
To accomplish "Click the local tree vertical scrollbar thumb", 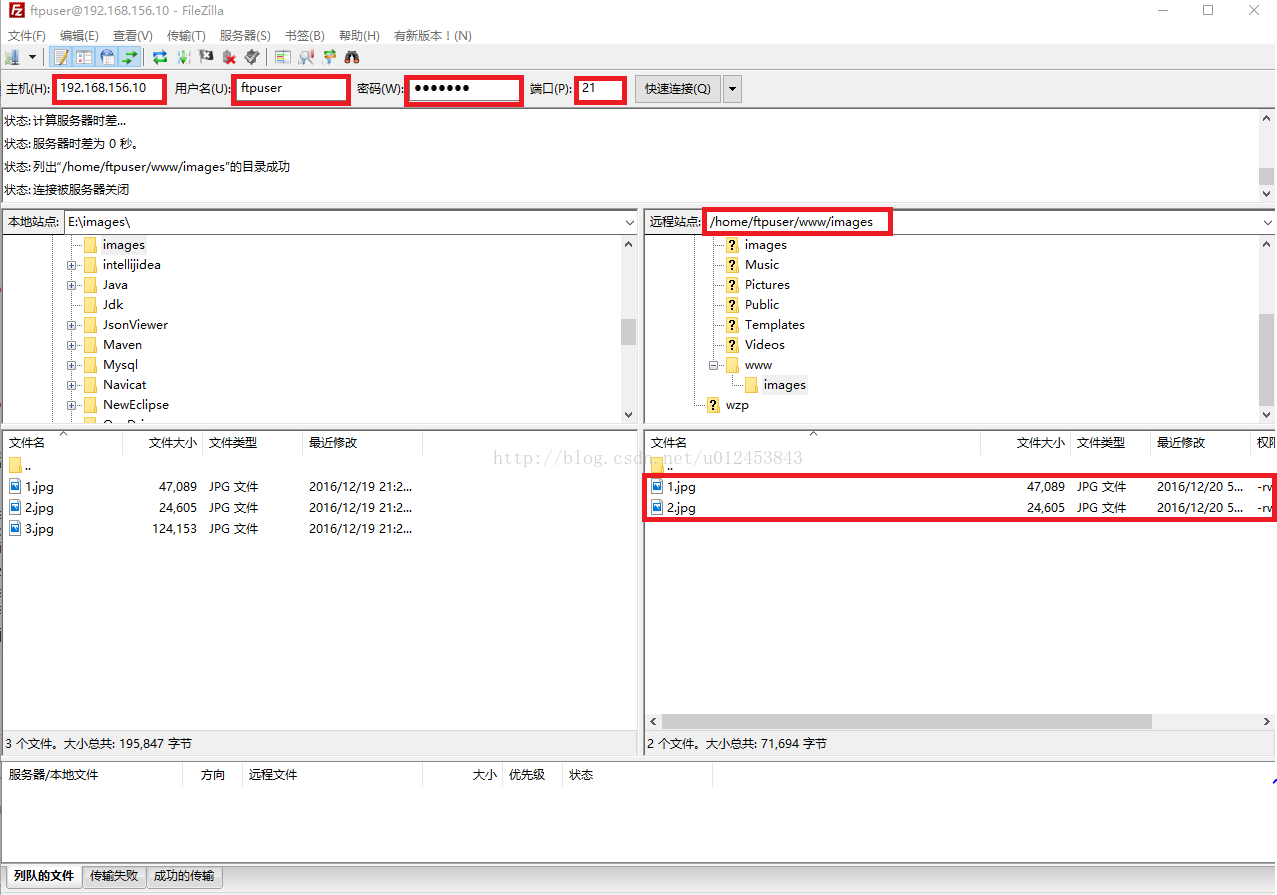I will [x=628, y=332].
